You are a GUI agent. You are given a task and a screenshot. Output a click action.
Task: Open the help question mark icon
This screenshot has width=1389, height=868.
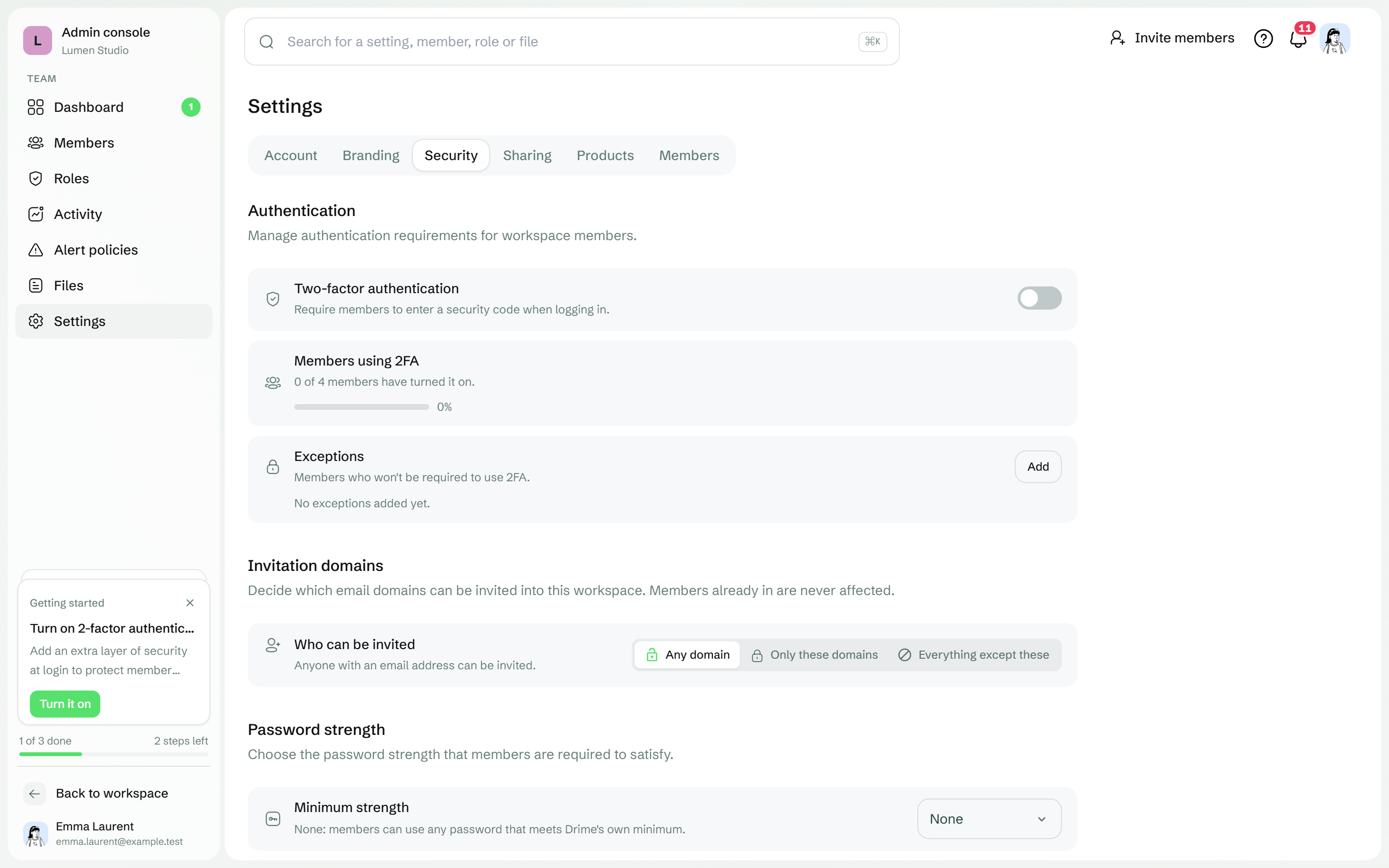[1263, 39]
